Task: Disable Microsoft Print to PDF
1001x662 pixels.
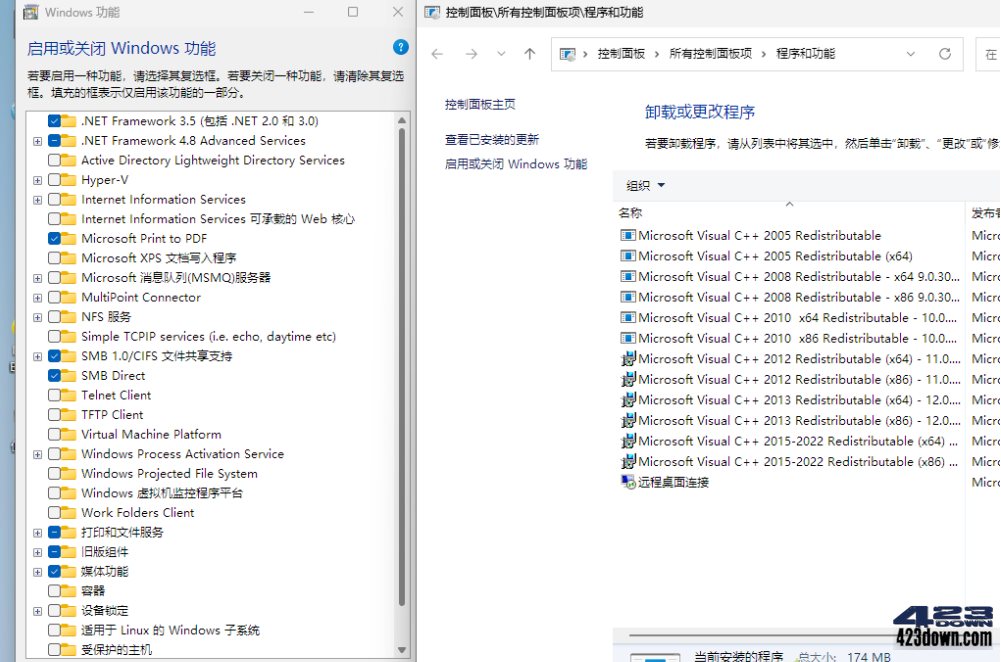Action: (x=55, y=238)
